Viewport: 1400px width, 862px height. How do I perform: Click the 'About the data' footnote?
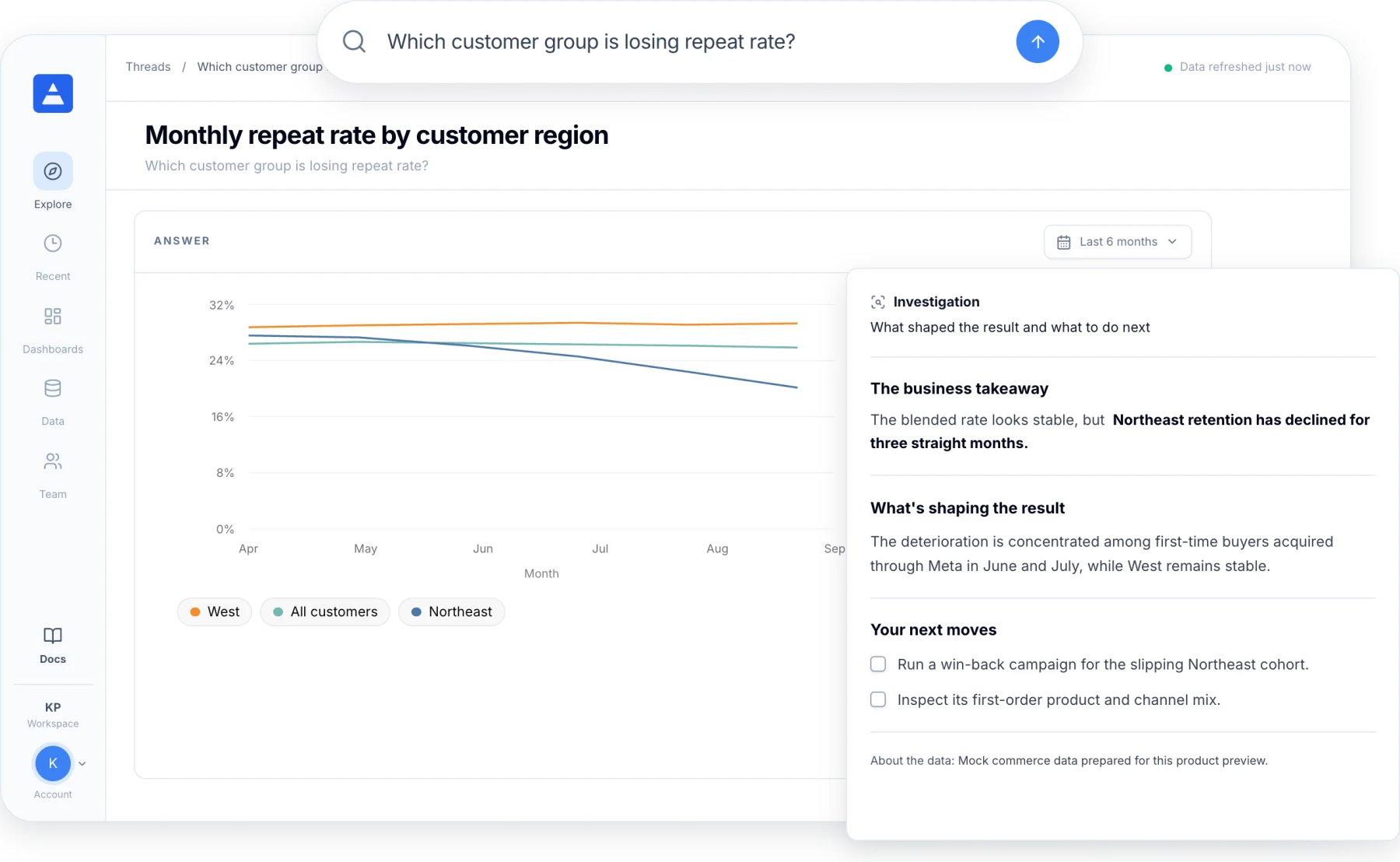[x=1069, y=761]
